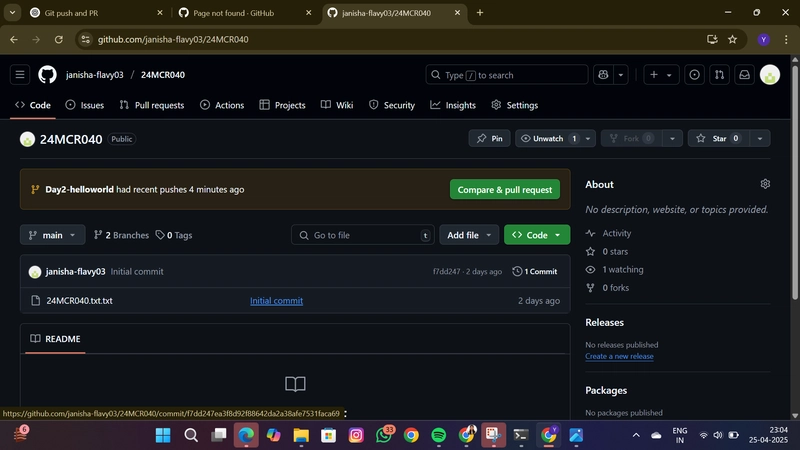Focus the Go to file search field

click(363, 235)
